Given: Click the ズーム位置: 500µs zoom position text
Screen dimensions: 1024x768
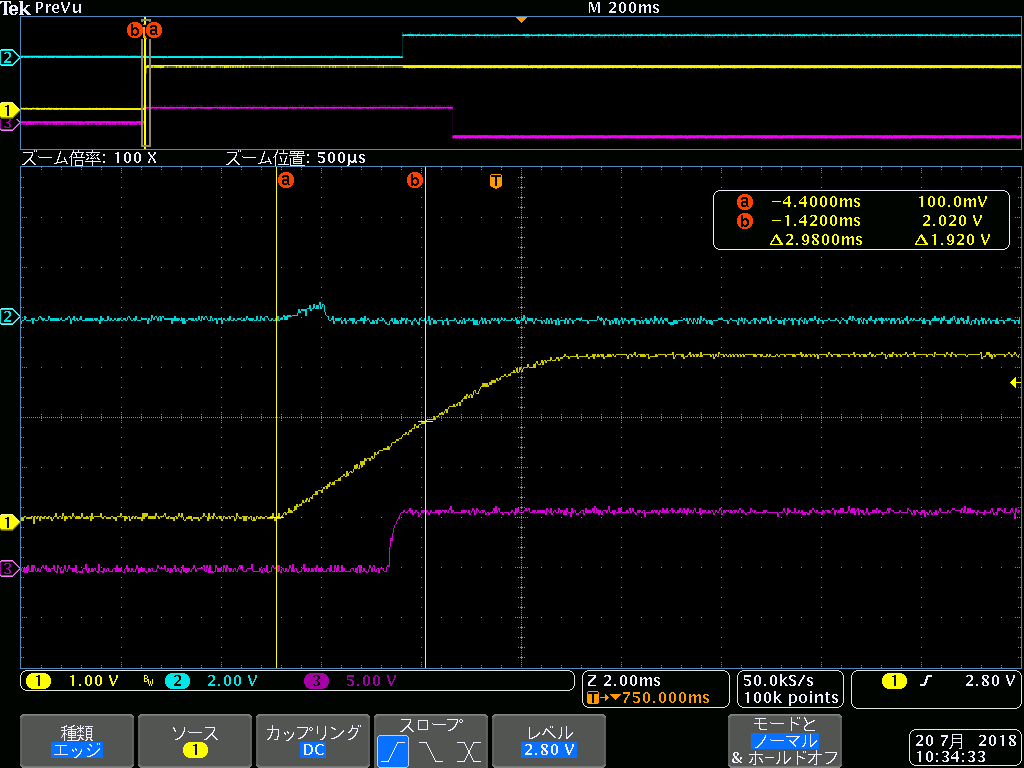Looking at the screenshot, I should [295, 158].
